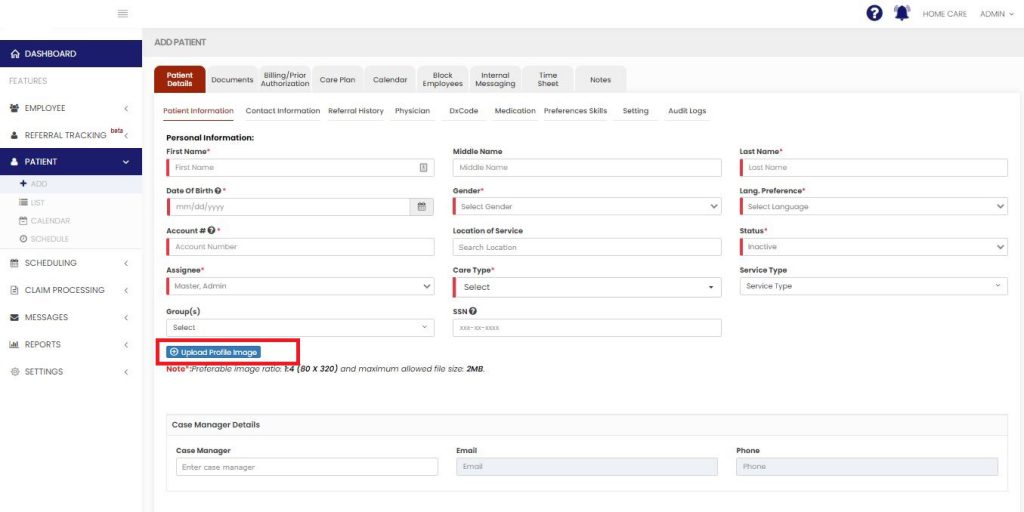Image resolution: width=1024 pixels, height=512 pixels.
Task: Click the Account Number input field
Action: coord(300,247)
